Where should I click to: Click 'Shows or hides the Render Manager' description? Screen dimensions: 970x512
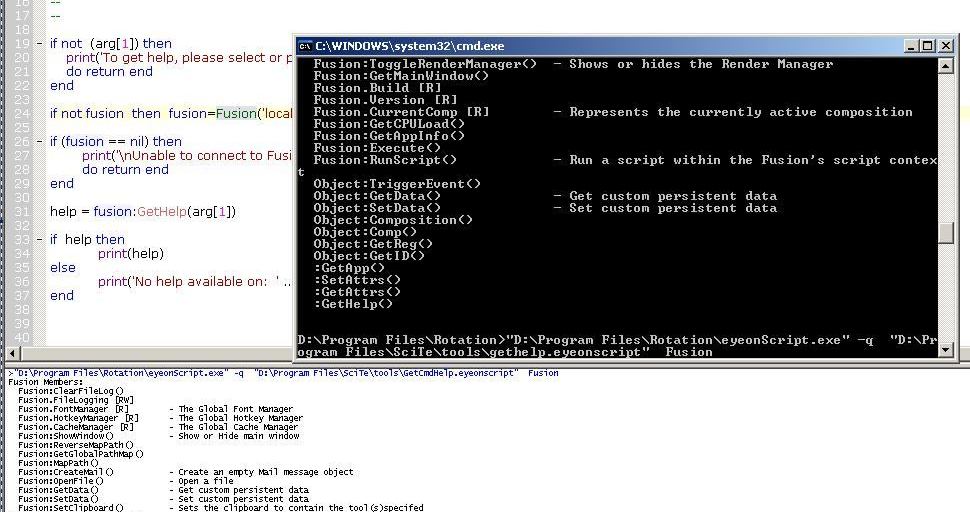click(x=701, y=64)
